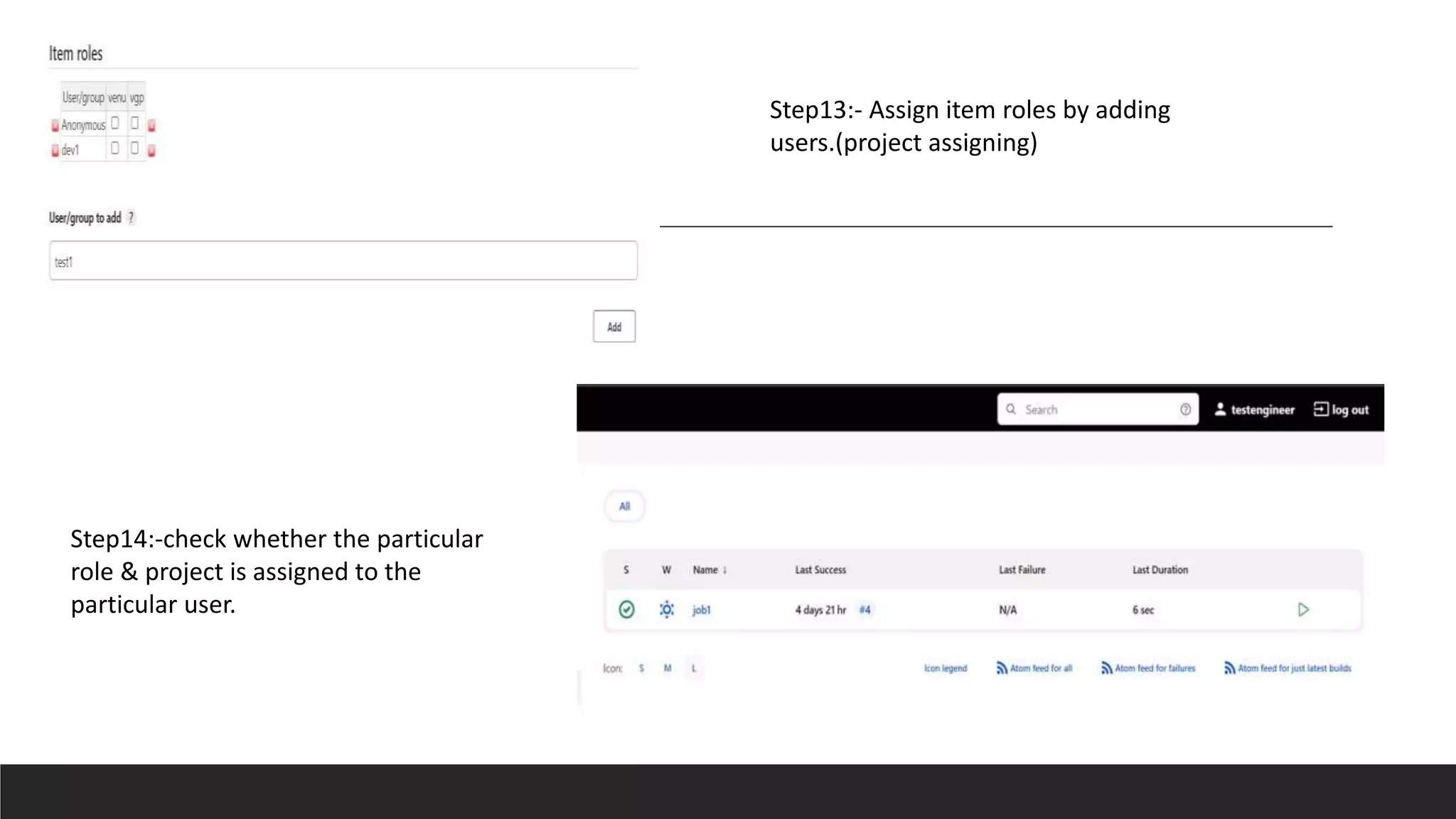Schedule a build with job1's play icon

tap(1303, 609)
